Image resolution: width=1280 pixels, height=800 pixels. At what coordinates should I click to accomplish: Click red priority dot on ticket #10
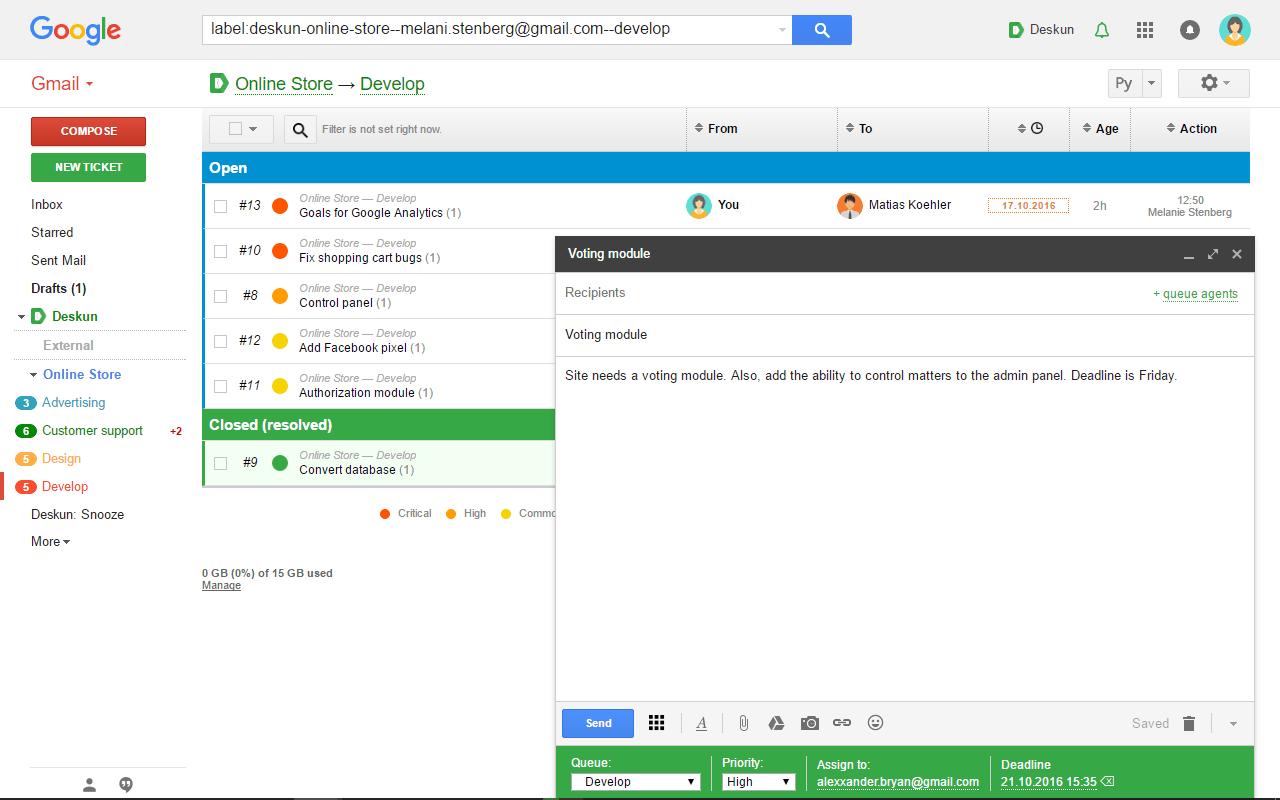click(280, 251)
